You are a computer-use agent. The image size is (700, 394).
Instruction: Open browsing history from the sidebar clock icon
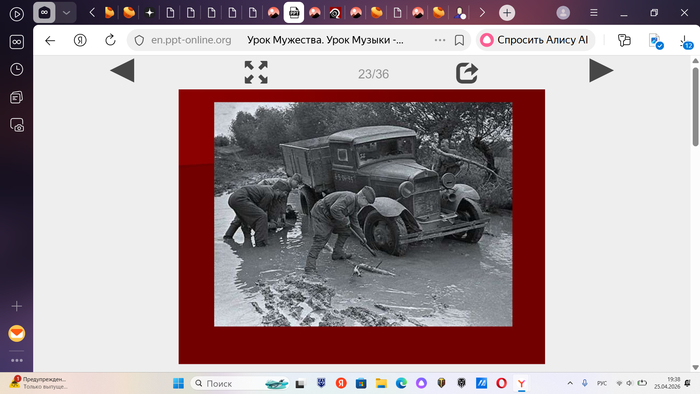[17, 69]
